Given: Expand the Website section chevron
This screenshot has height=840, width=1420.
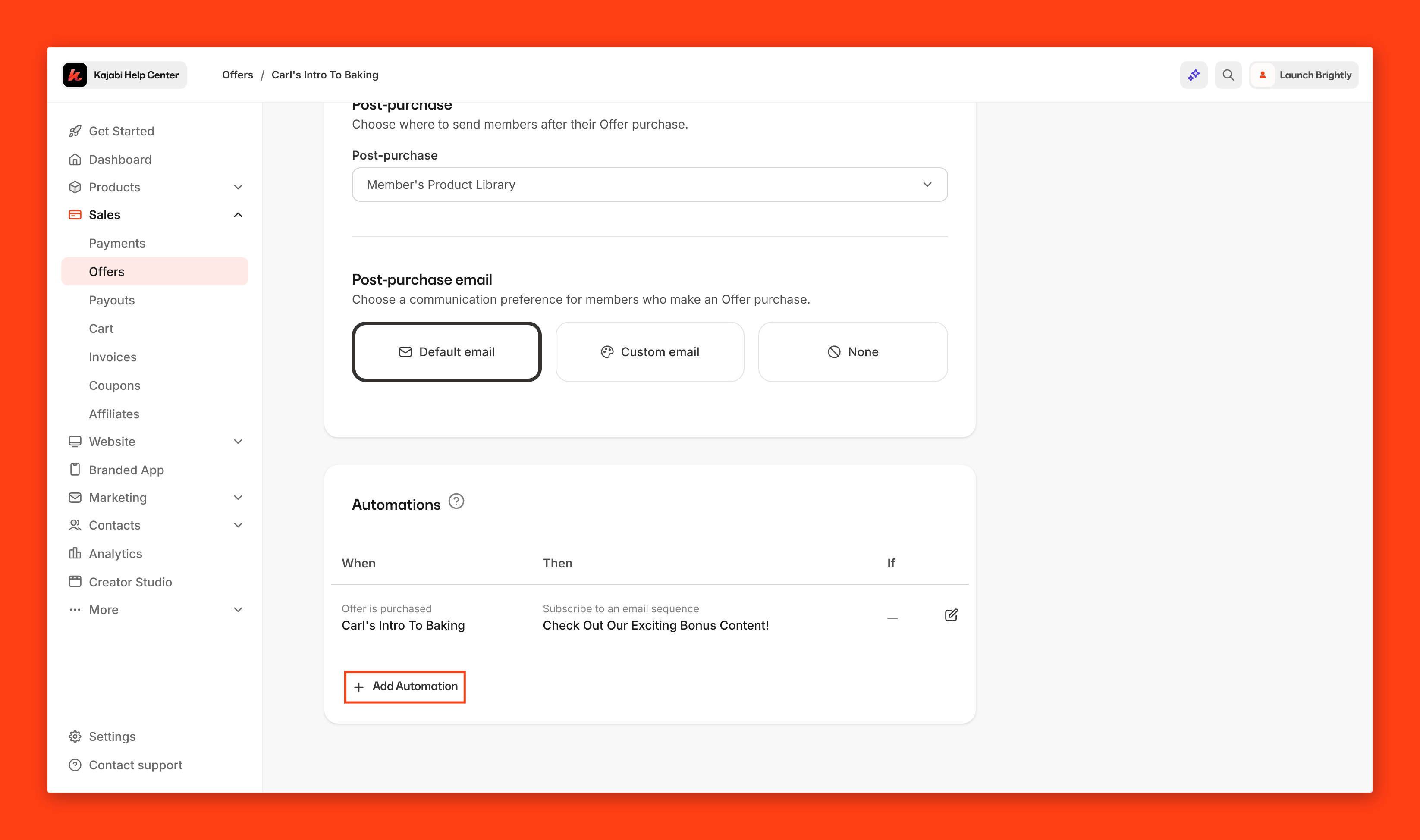Looking at the screenshot, I should click(x=239, y=442).
